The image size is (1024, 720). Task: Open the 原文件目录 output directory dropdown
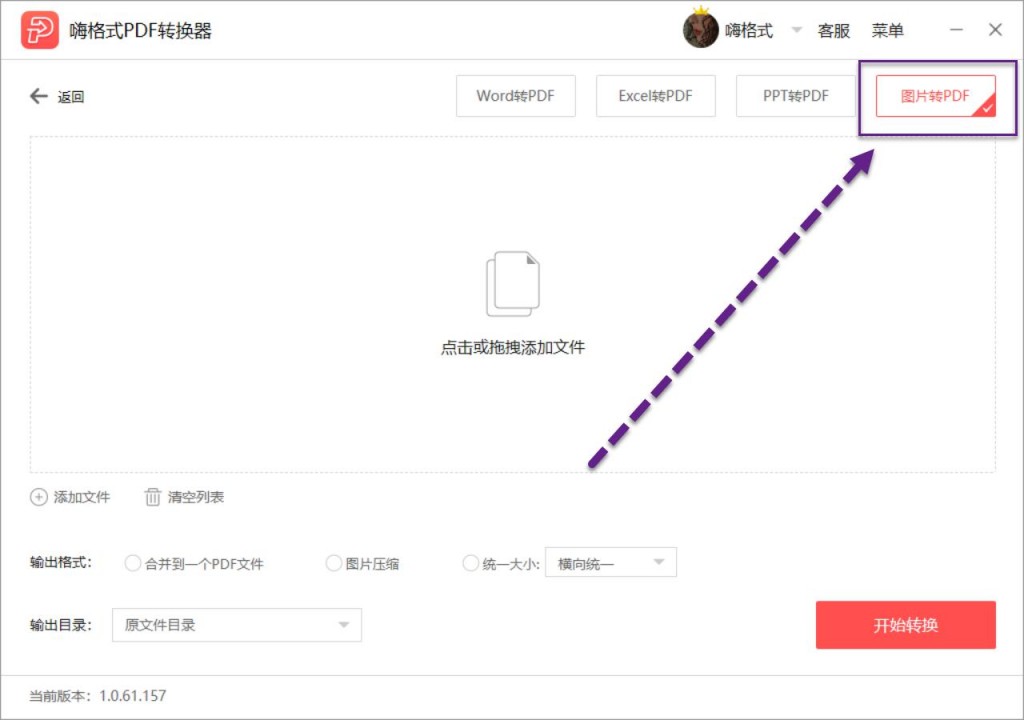click(x=236, y=625)
